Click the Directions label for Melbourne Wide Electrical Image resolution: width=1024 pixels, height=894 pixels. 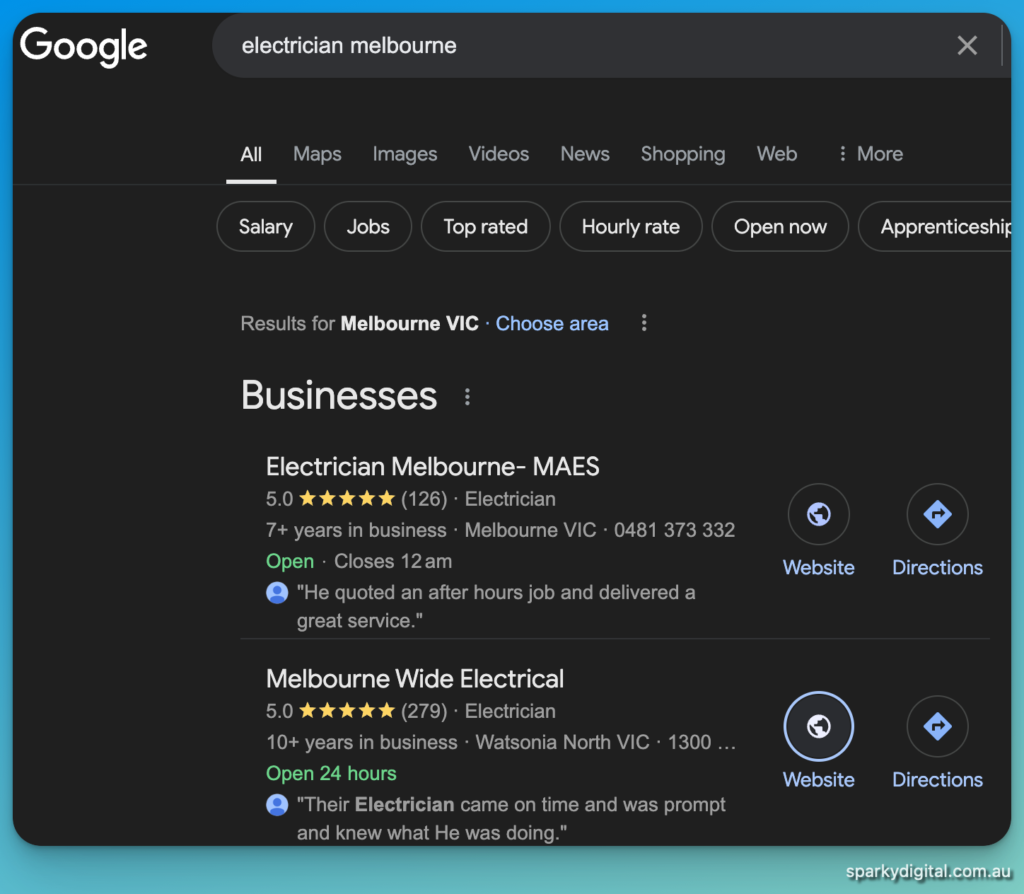(937, 780)
